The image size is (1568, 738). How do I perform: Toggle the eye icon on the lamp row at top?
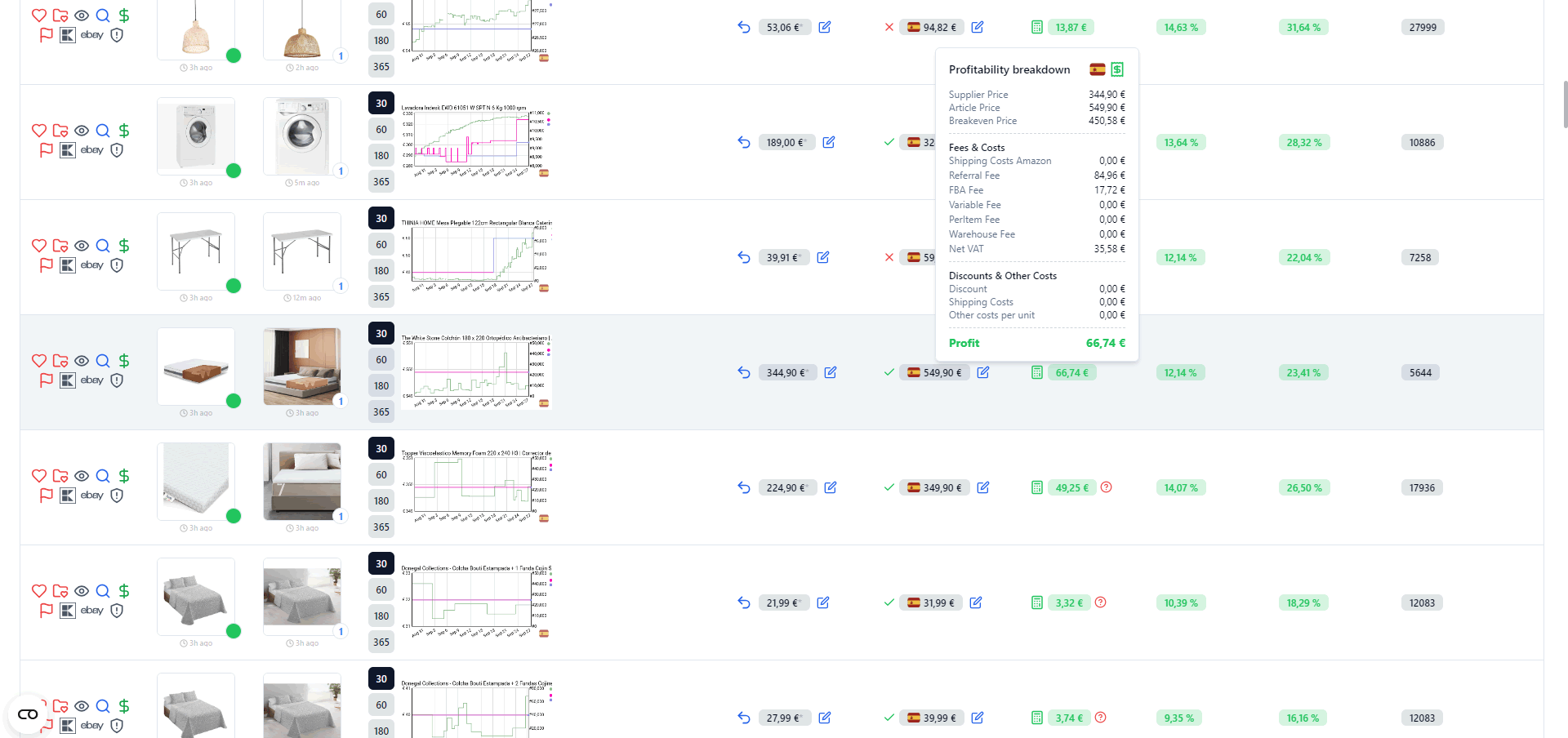click(82, 16)
